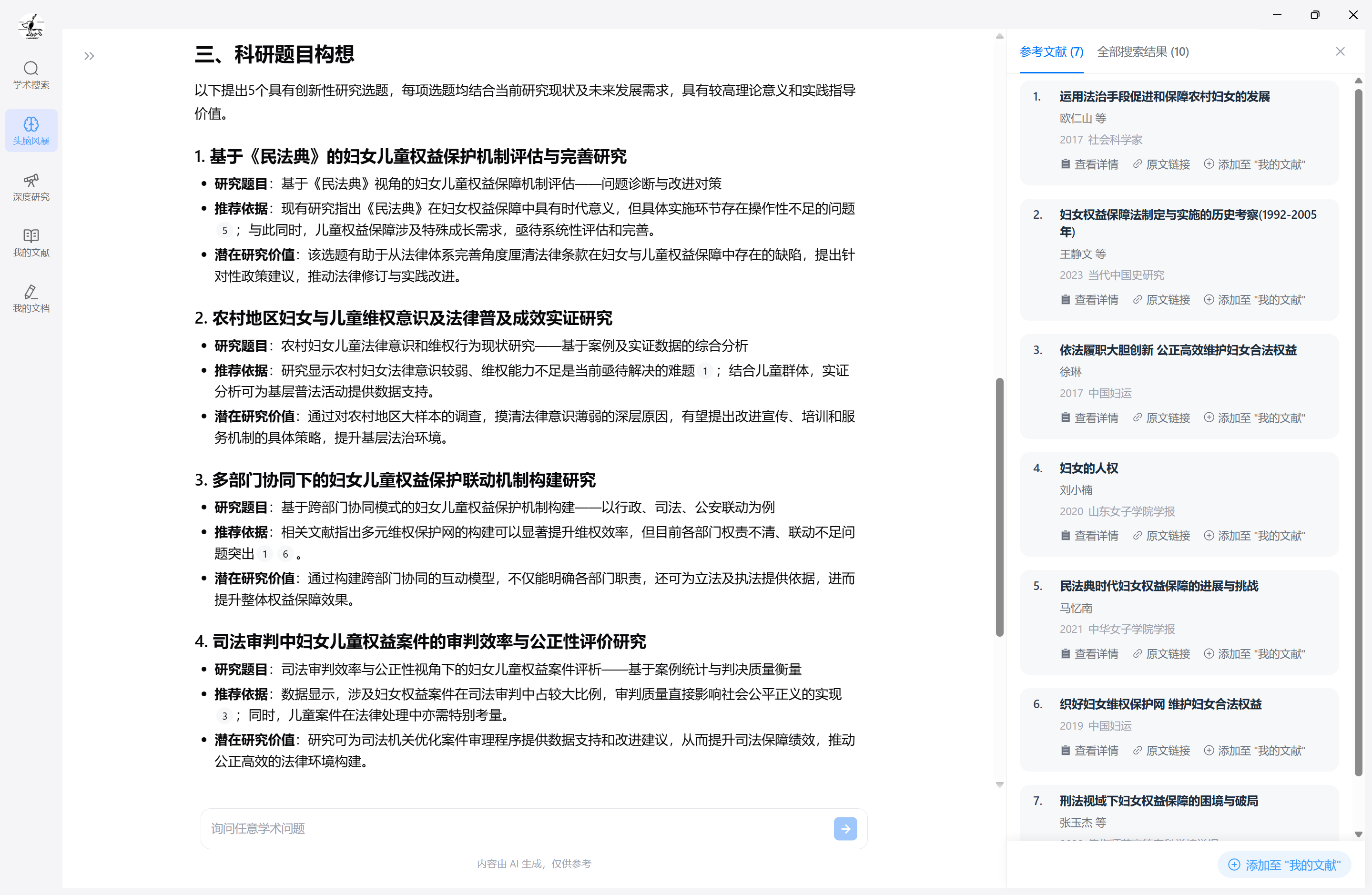Click citation marker 5 in the first topic
The height and width of the screenshot is (895, 1372).
pyautogui.click(x=224, y=230)
